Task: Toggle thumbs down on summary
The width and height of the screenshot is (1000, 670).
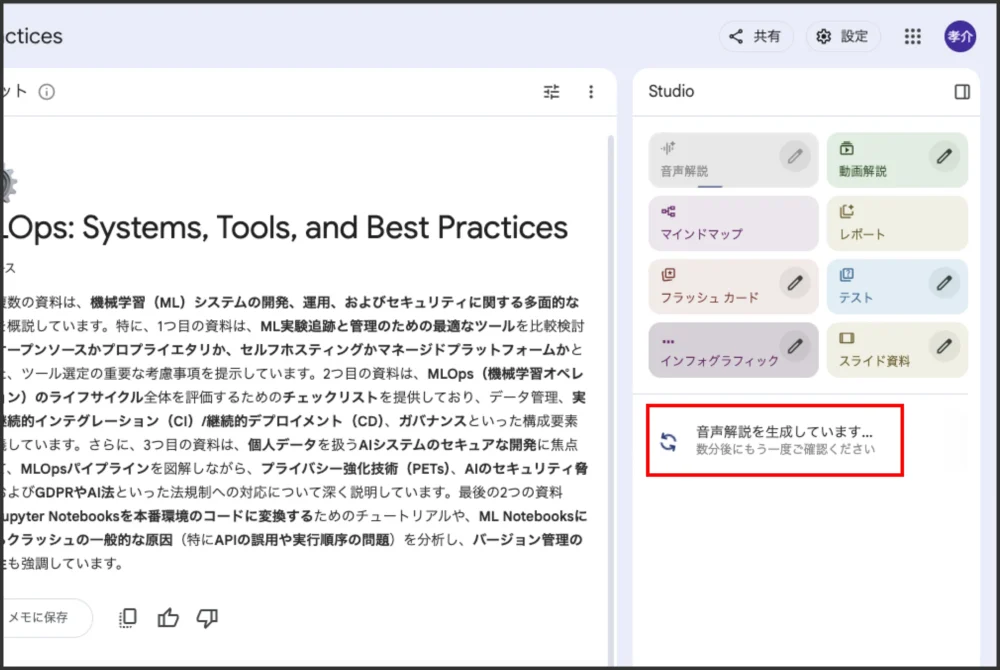Action: click(x=207, y=618)
